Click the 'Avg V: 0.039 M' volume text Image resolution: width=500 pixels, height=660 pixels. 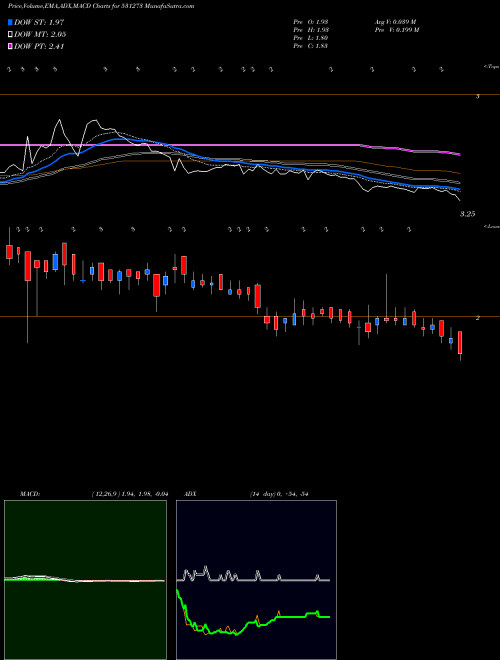[x=395, y=21]
